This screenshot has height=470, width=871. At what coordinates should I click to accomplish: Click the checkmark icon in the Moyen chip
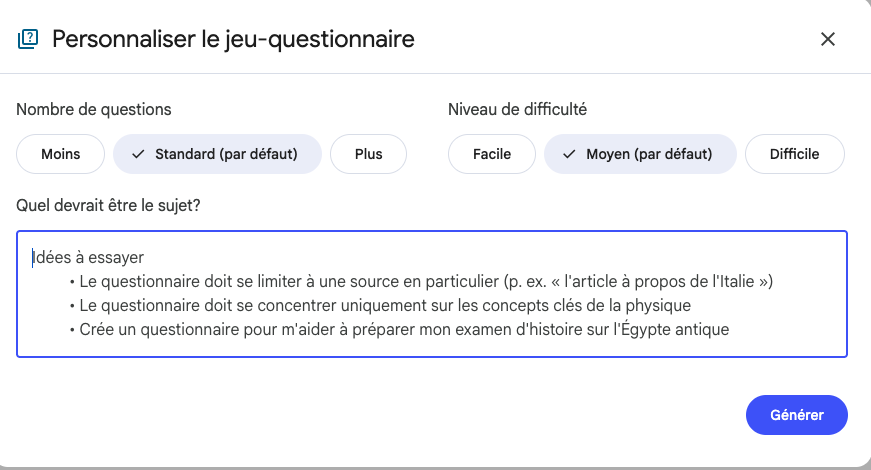tap(569, 154)
